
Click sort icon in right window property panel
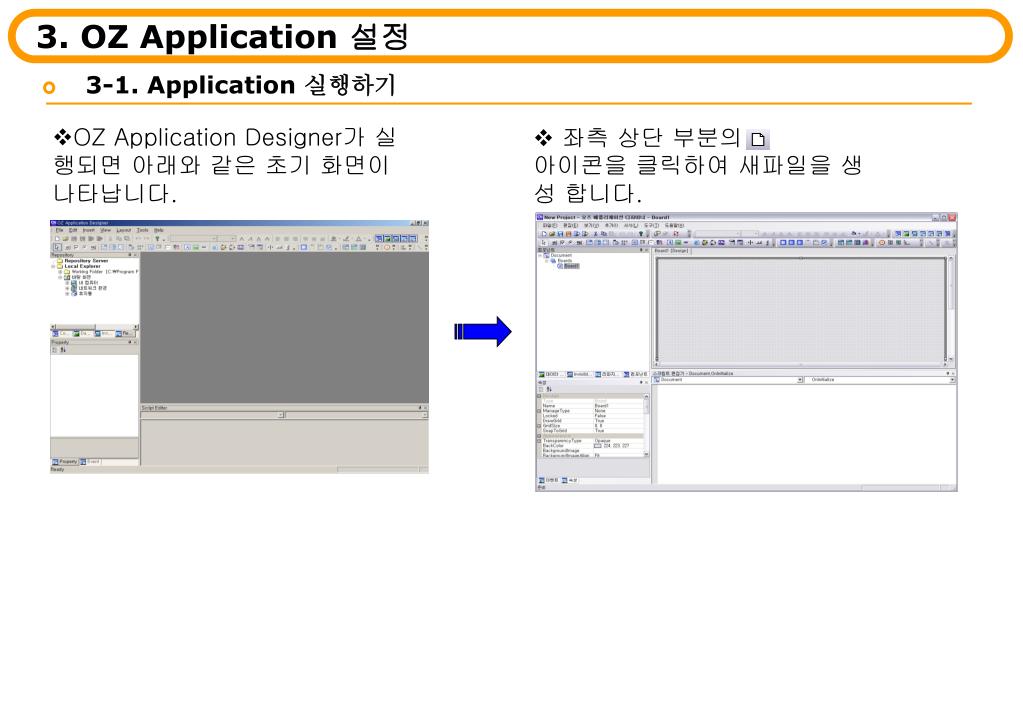549,390
